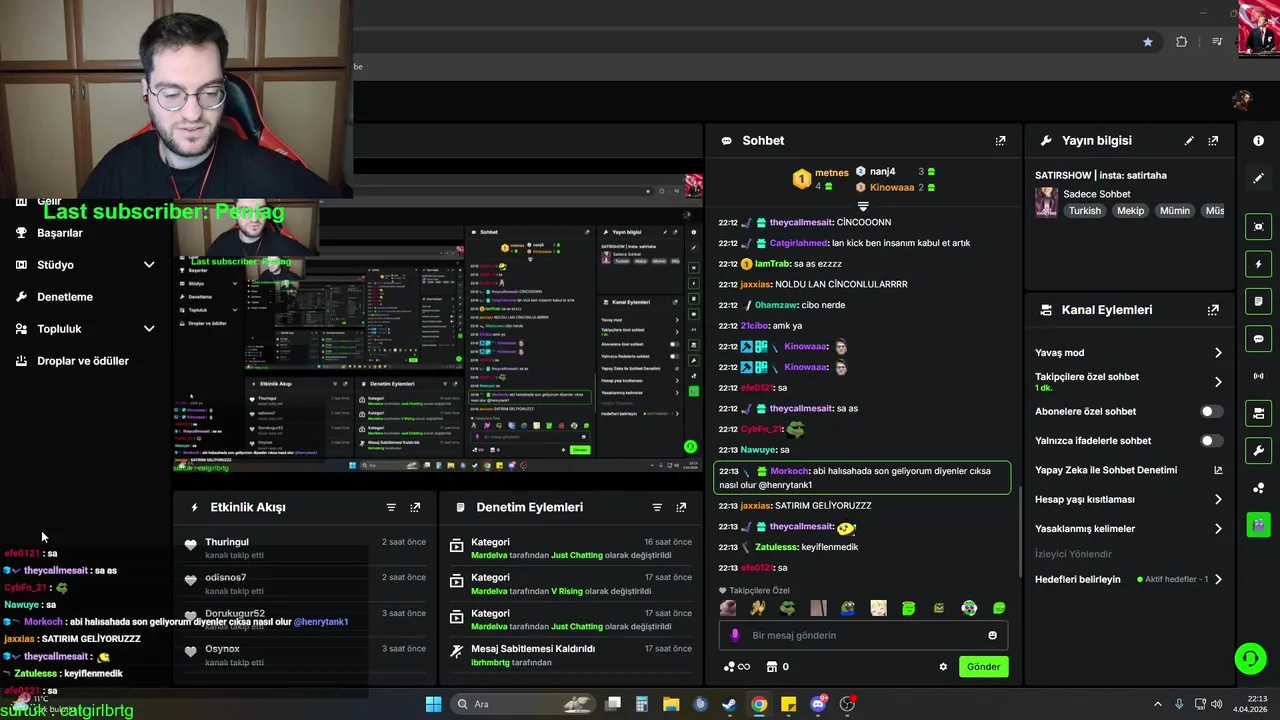
Task: Collapse the chat leaderboard arrow
Action: pos(863,206)
